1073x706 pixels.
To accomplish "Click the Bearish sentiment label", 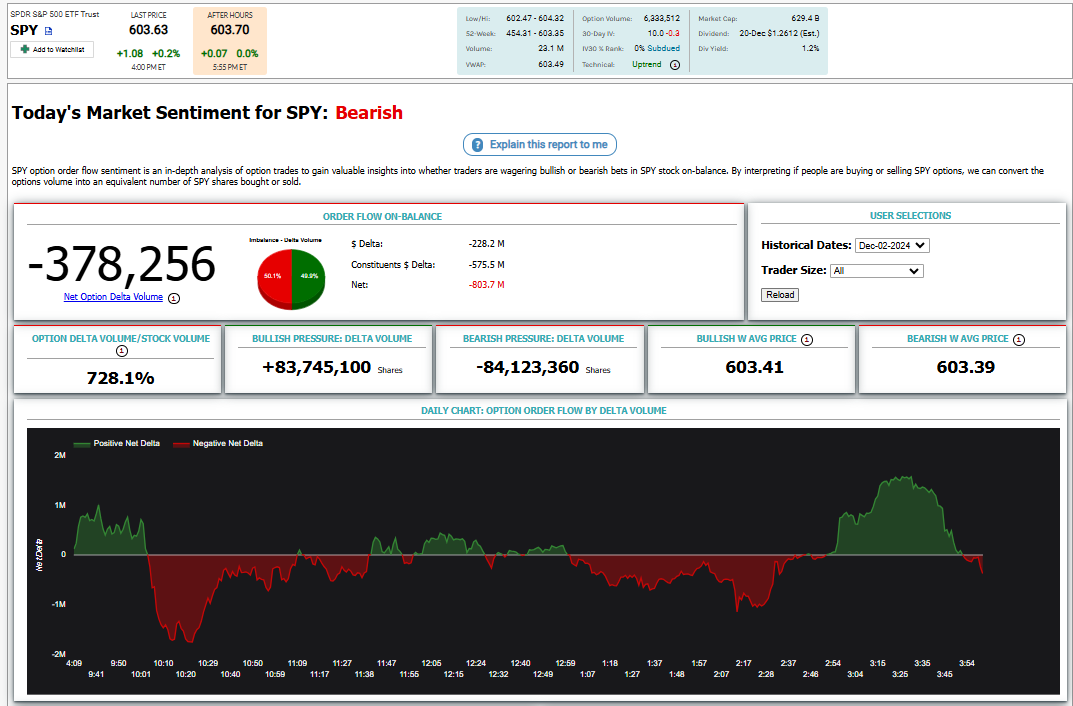I will 369,113.
